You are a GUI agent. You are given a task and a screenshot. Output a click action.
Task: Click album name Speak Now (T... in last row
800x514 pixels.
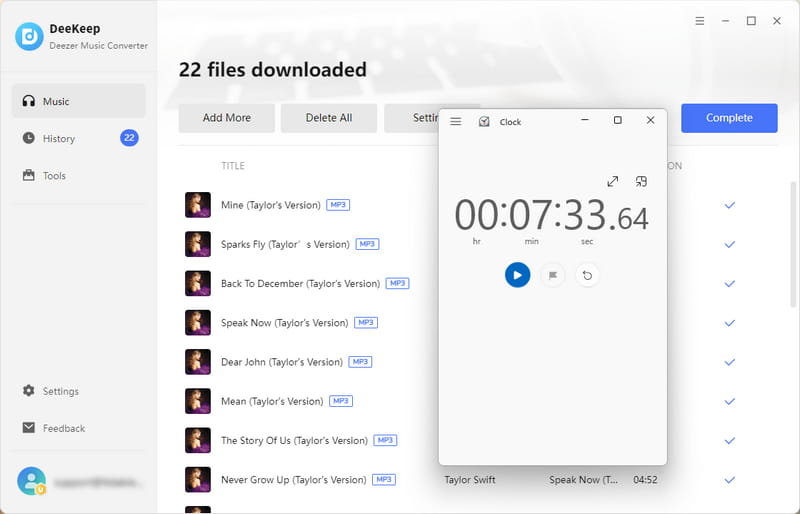tap(583, 480)
